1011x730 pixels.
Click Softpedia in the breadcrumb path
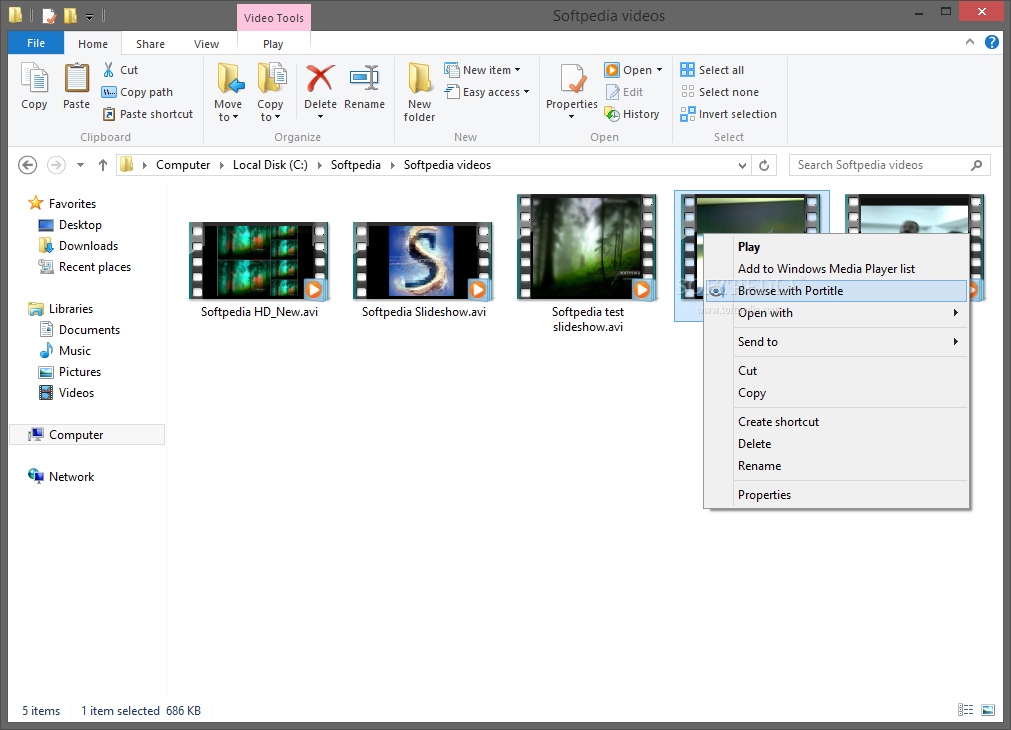(x=355, y=165)
